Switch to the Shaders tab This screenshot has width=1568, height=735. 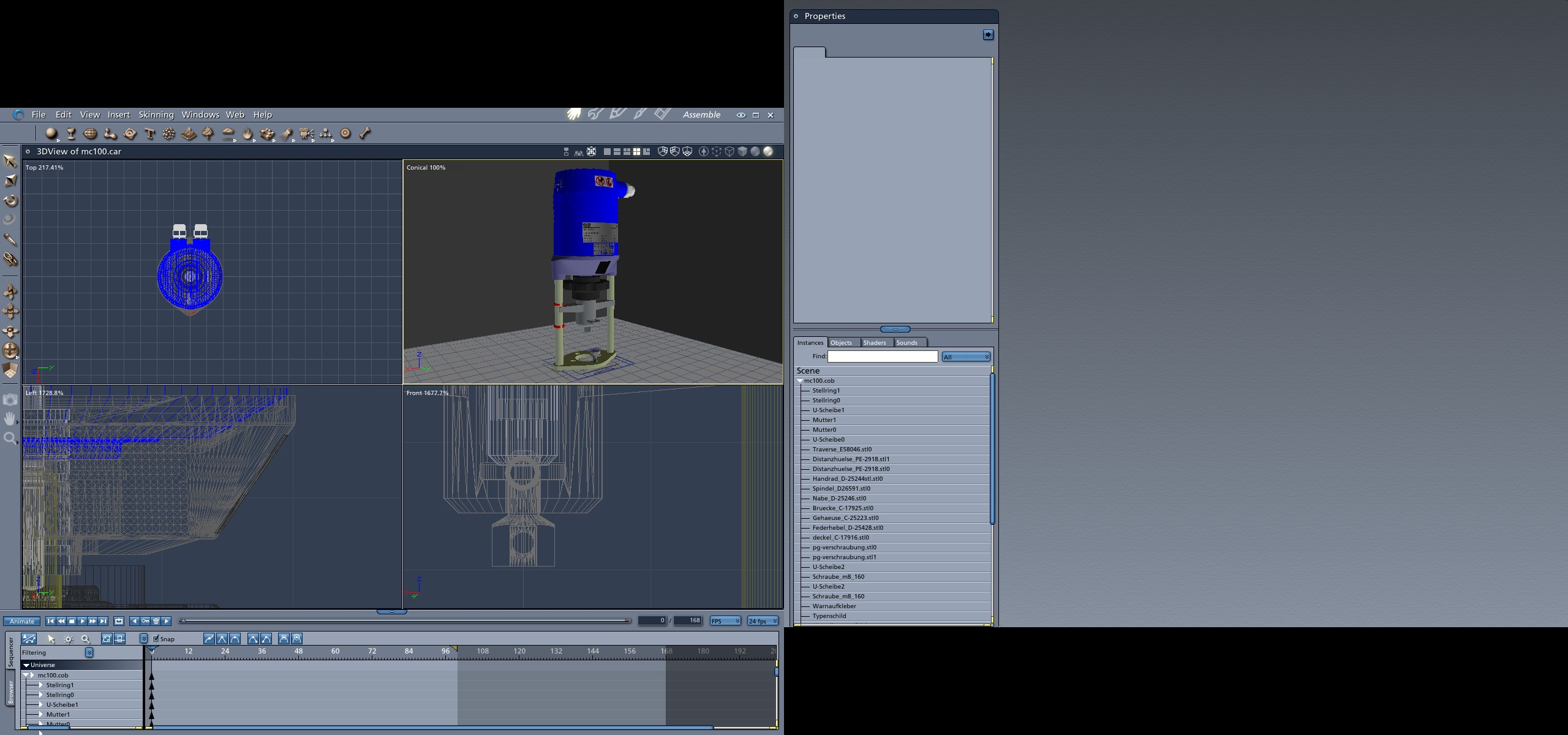pos(874,342)
